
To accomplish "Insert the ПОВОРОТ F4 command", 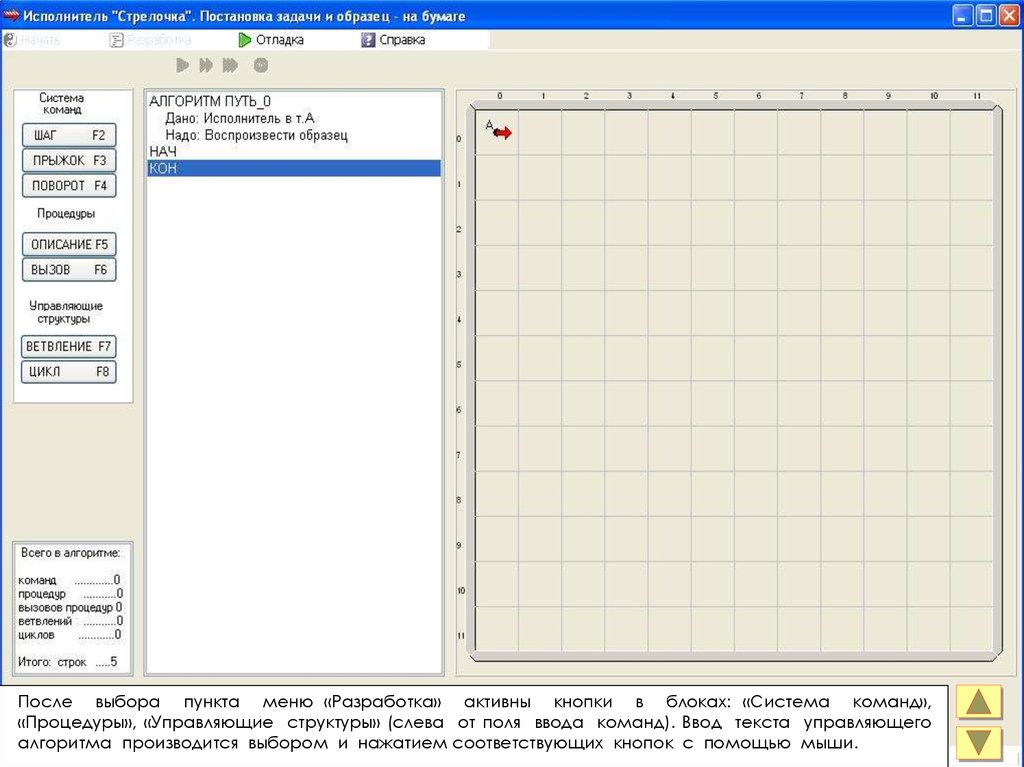I will pos(69,185).
